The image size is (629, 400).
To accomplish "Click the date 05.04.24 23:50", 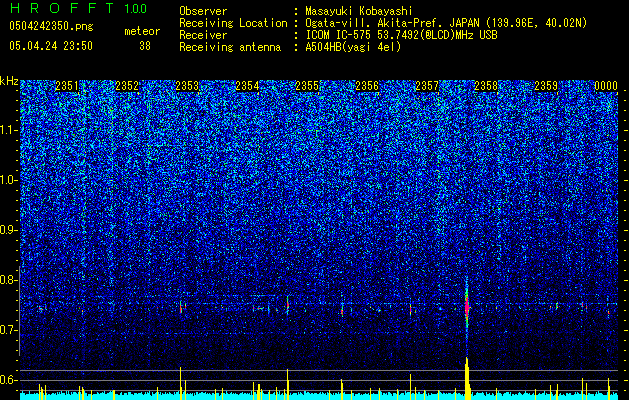I will [x=51, y=46].
